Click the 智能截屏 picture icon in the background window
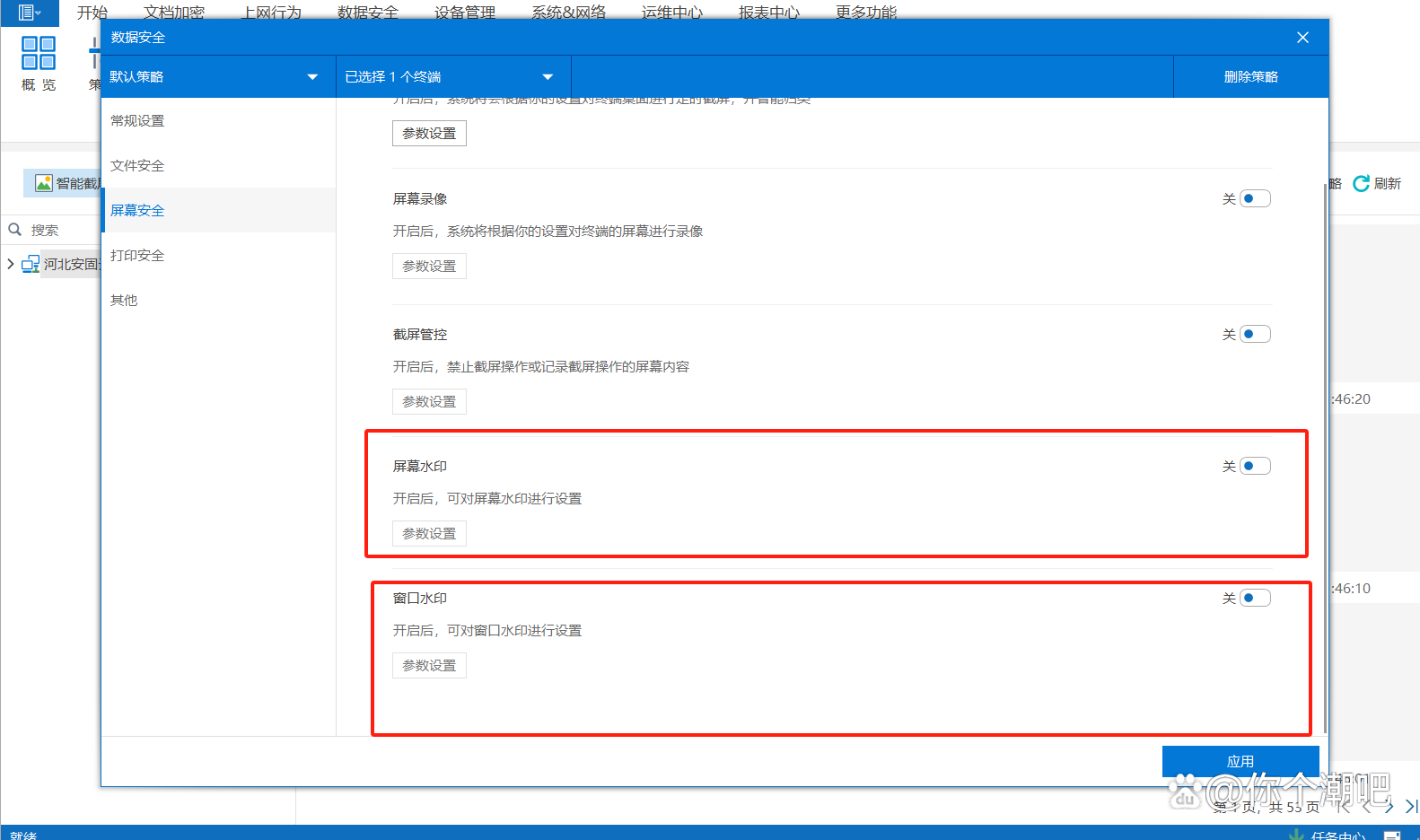 click(x=43, y=183)
